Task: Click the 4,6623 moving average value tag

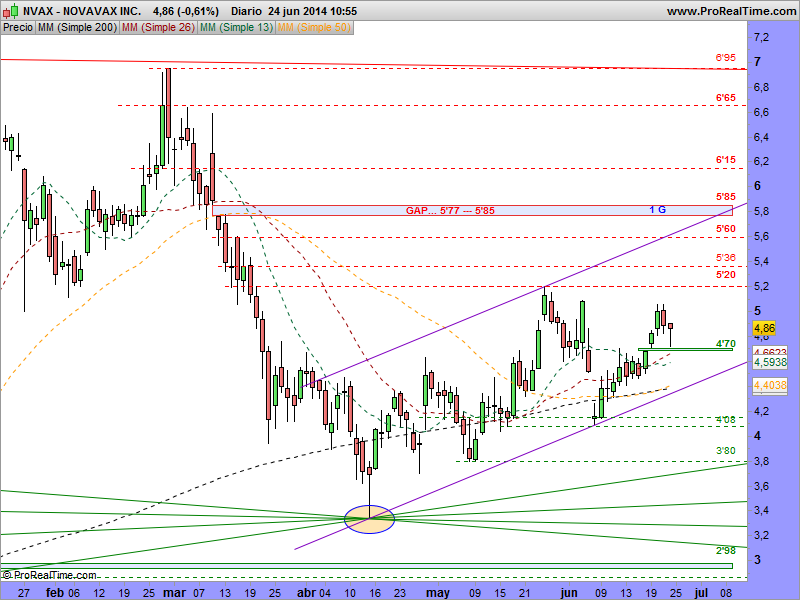Action: (x=770, y=351)
